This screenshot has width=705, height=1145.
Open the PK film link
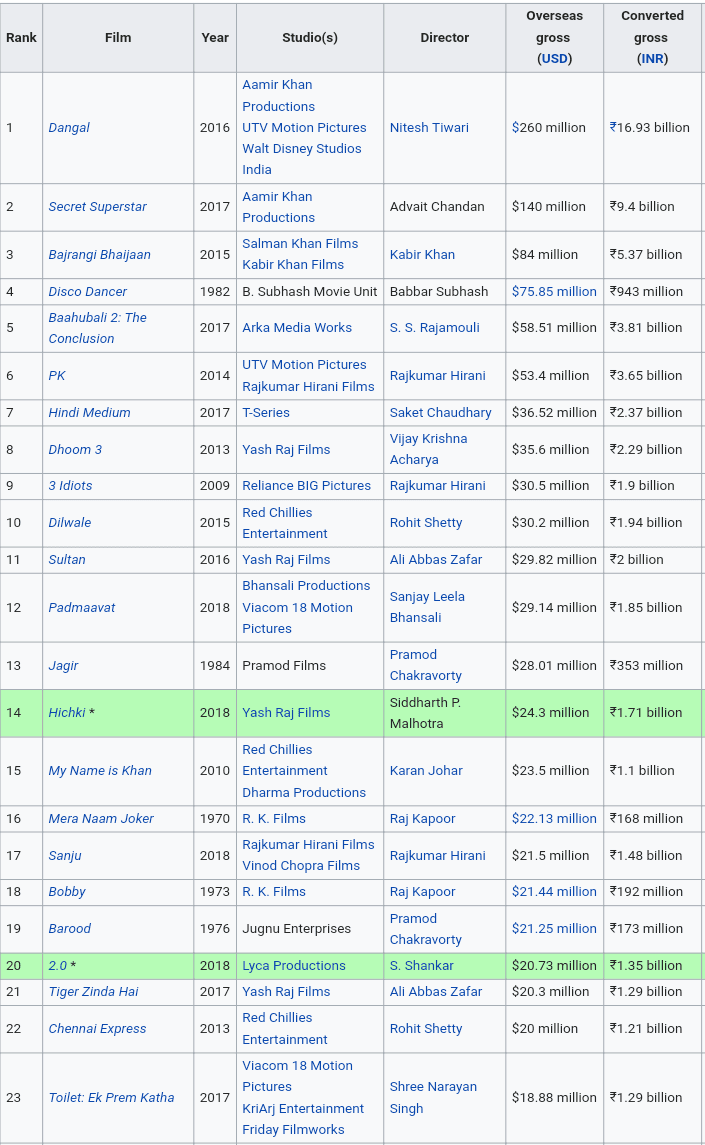click(57, 375)
